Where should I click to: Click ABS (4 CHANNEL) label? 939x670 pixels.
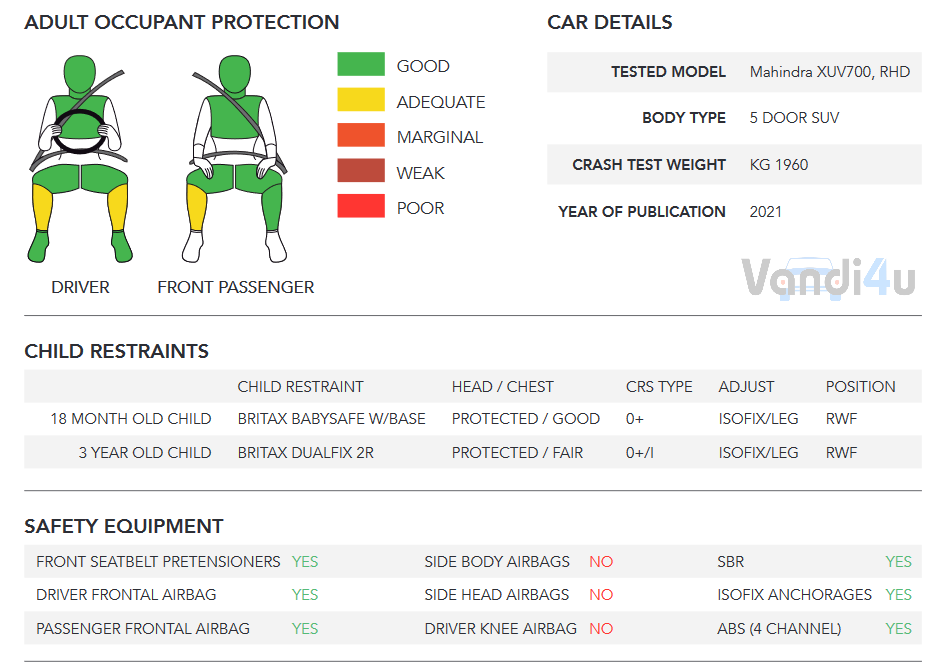coord(779,629)
